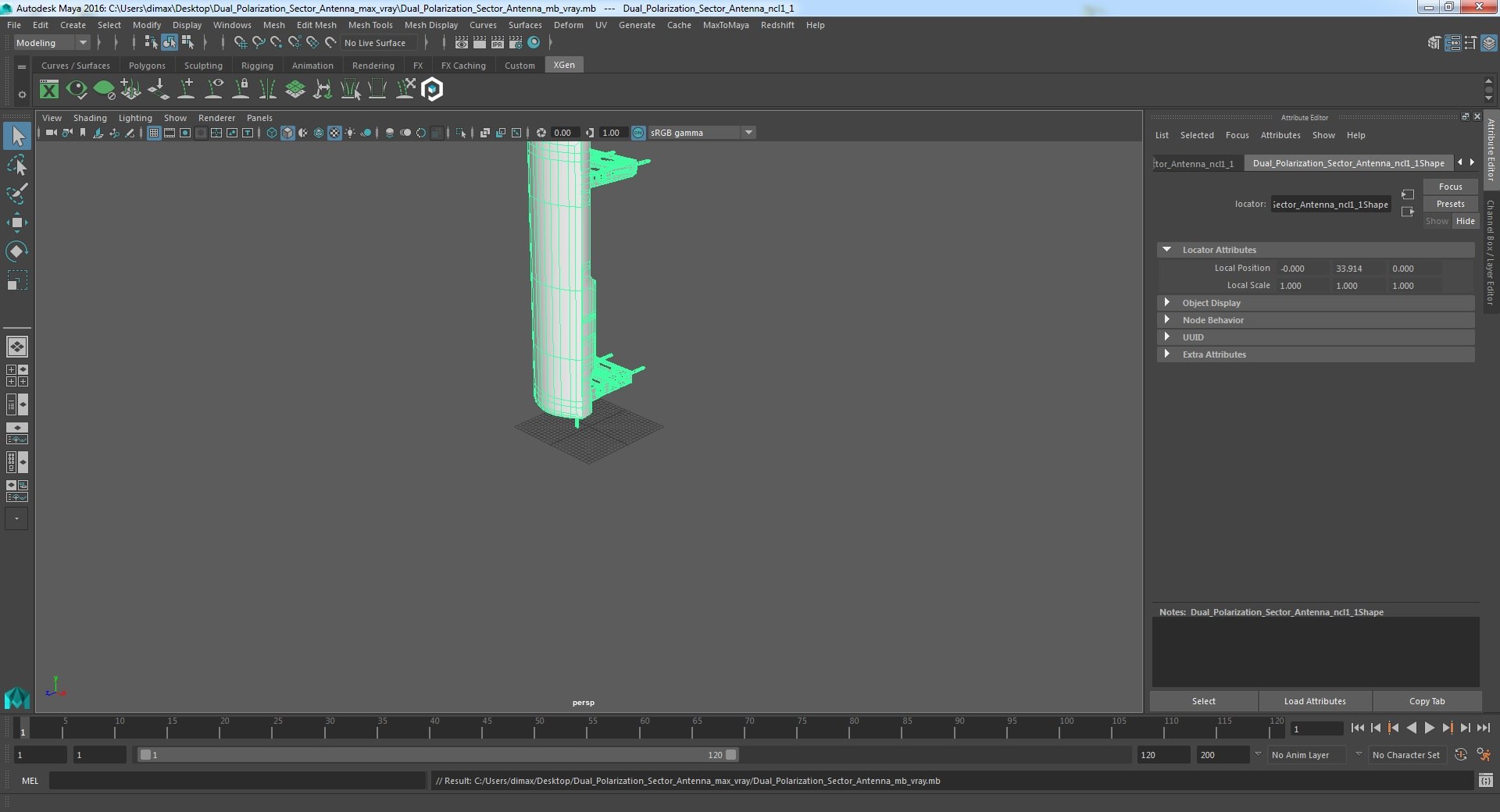Click the MEL command line input
The width and height of the screenshot is (1500, 812).
coord(237,780)
